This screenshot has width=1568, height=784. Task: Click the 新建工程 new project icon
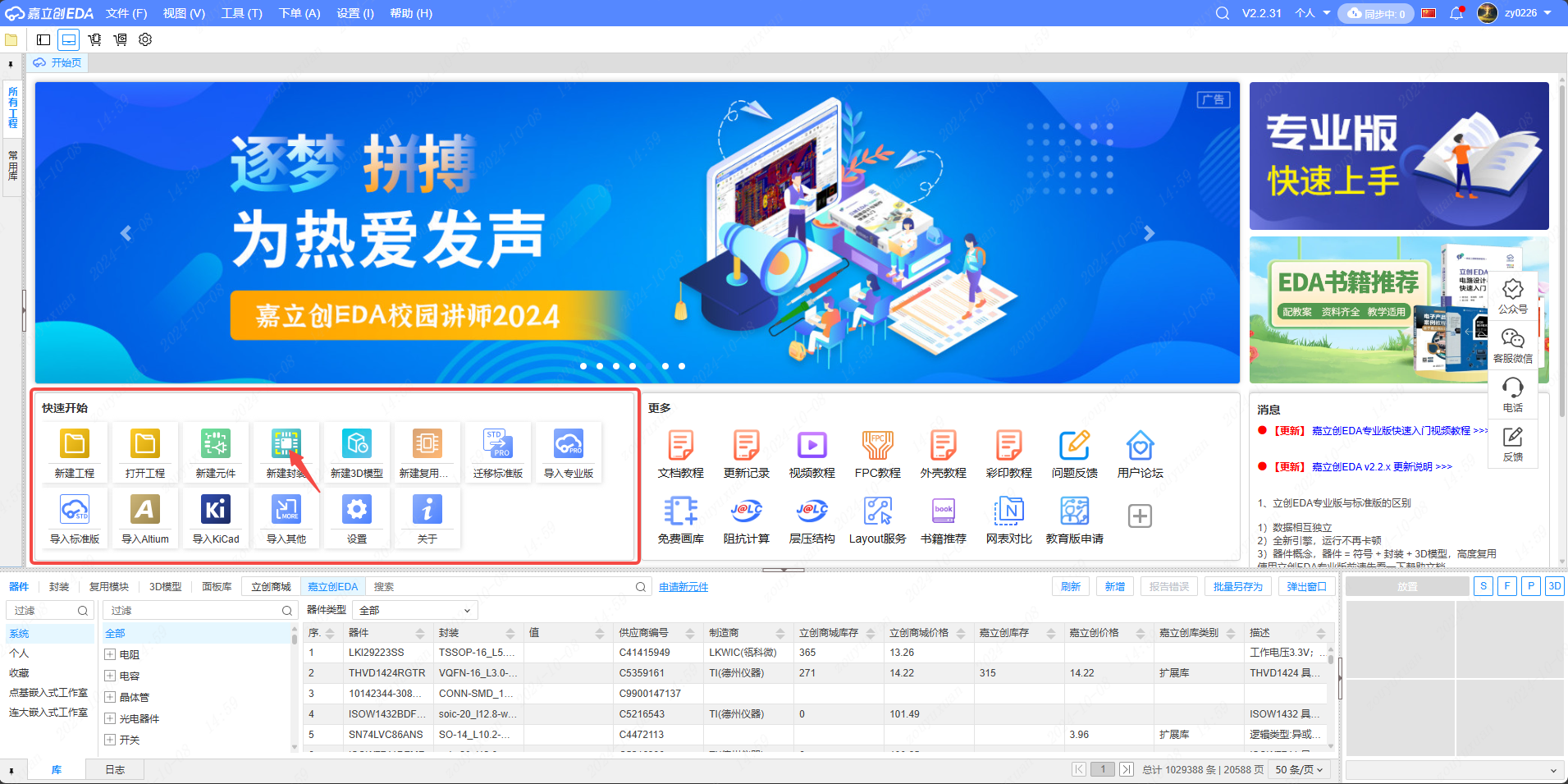(75, 444)
